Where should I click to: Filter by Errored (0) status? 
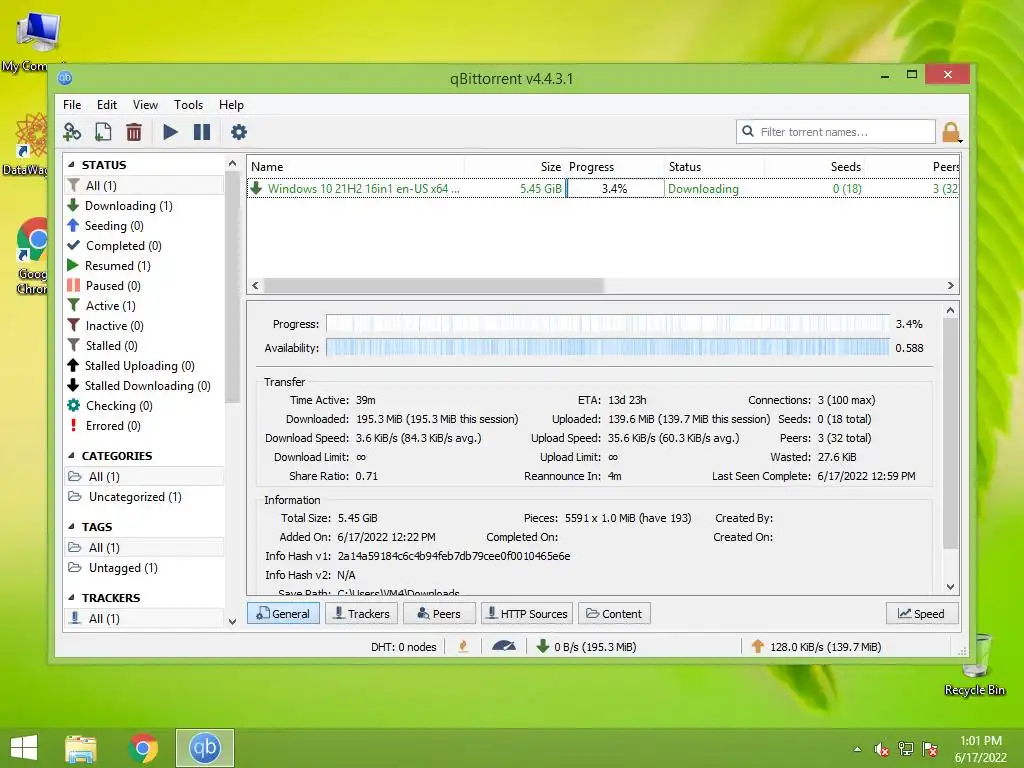113,426
